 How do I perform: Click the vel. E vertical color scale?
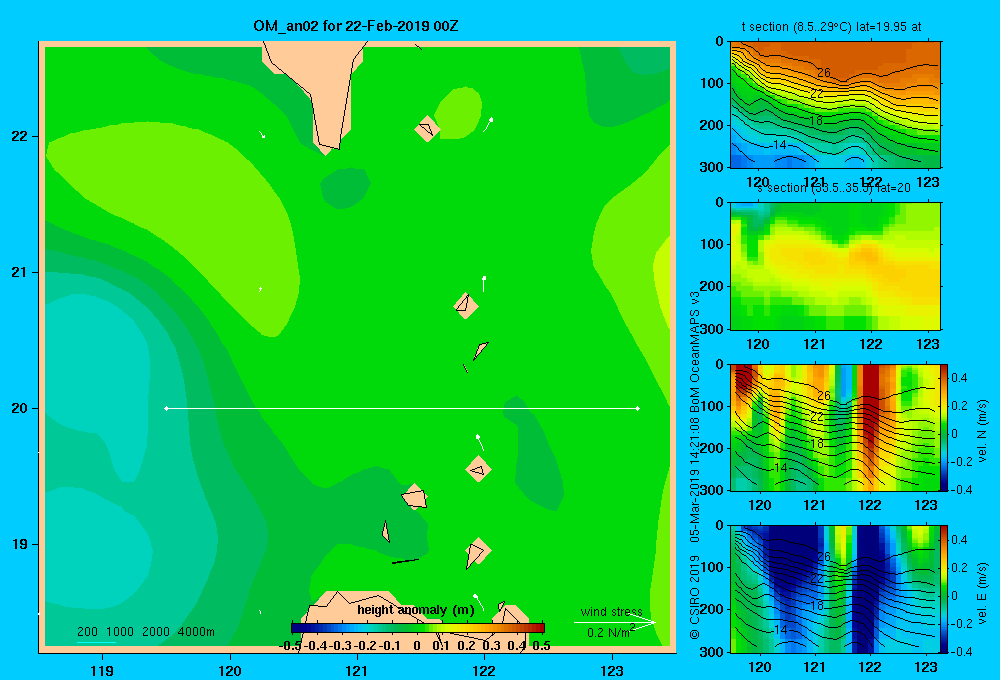tap(945, 589)
